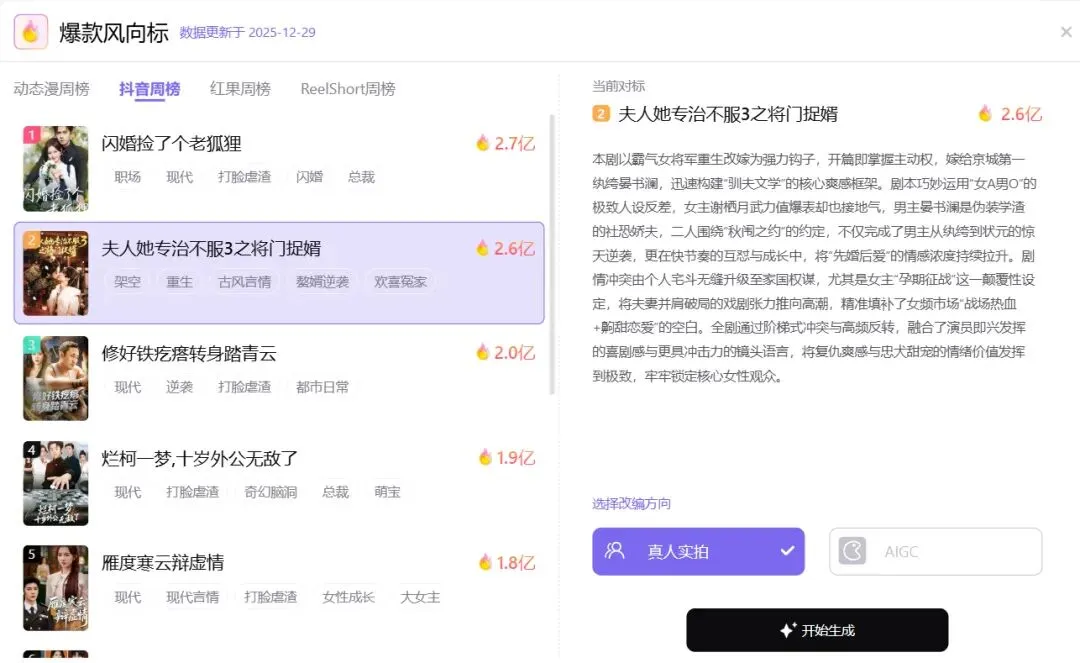Click the flame icon next to 2.0亿
The image size is (1080, 663).
[x=482, y=353]
